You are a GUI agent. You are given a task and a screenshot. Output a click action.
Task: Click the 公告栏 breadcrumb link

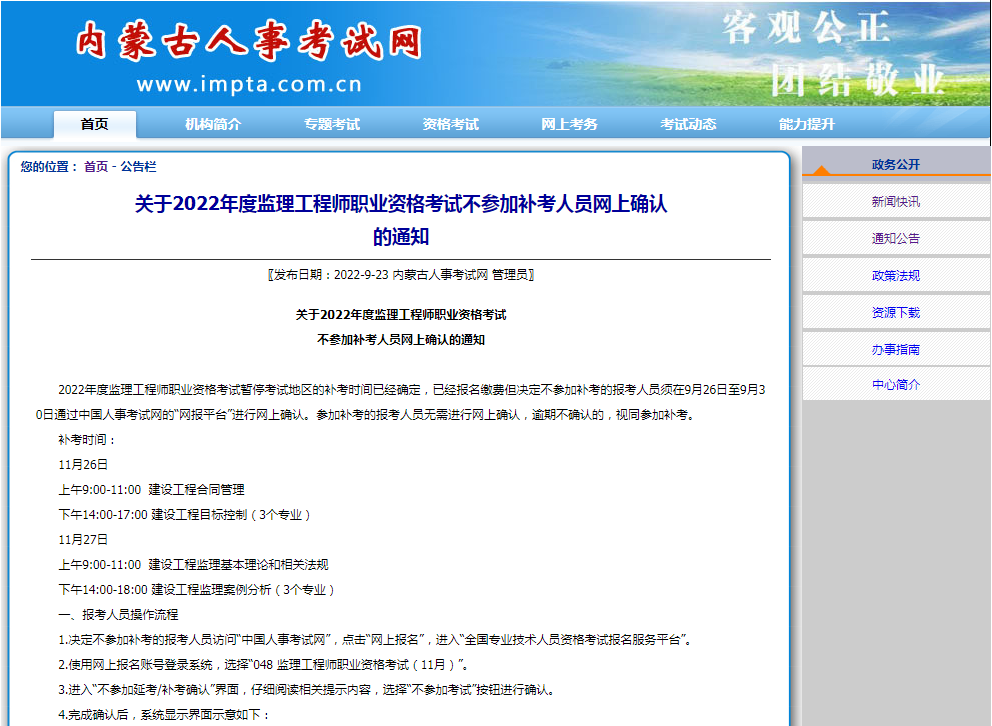pos(138,167)
